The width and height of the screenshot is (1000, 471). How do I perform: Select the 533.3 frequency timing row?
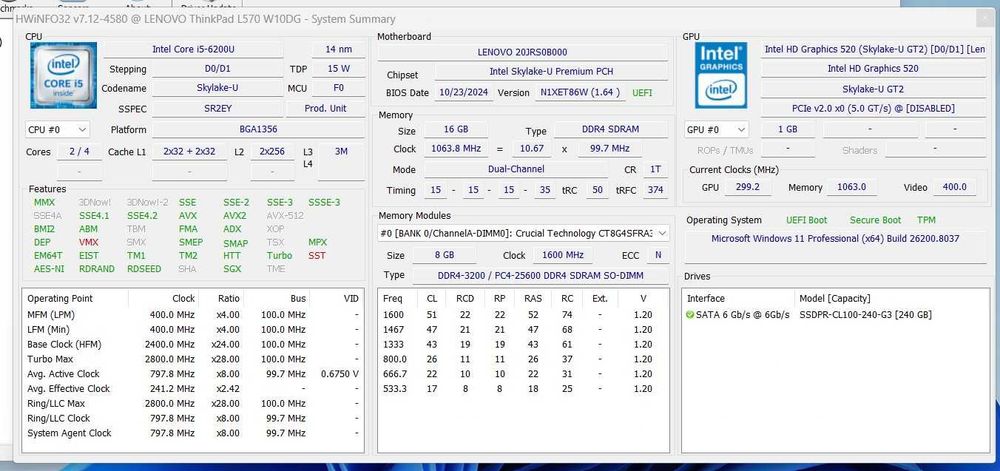click(x=523, y=389)
